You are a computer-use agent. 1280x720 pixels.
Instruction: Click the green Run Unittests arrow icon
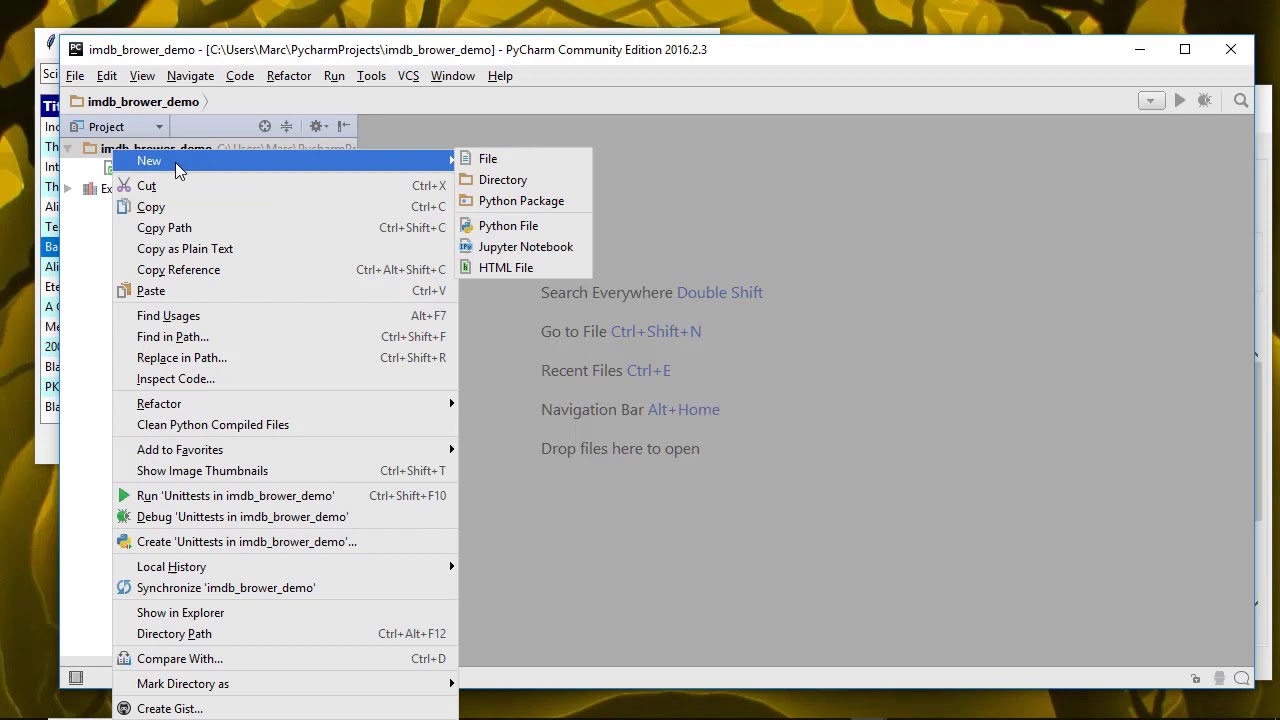coord(124,496)
